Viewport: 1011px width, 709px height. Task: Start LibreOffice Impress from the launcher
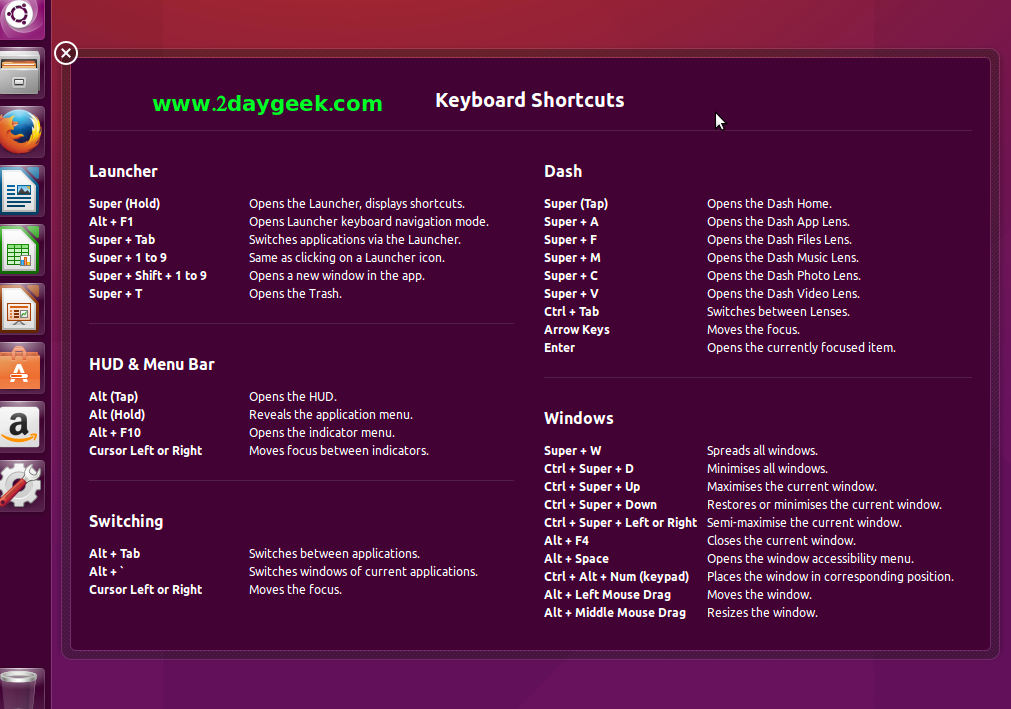click(x=21, y=308)
